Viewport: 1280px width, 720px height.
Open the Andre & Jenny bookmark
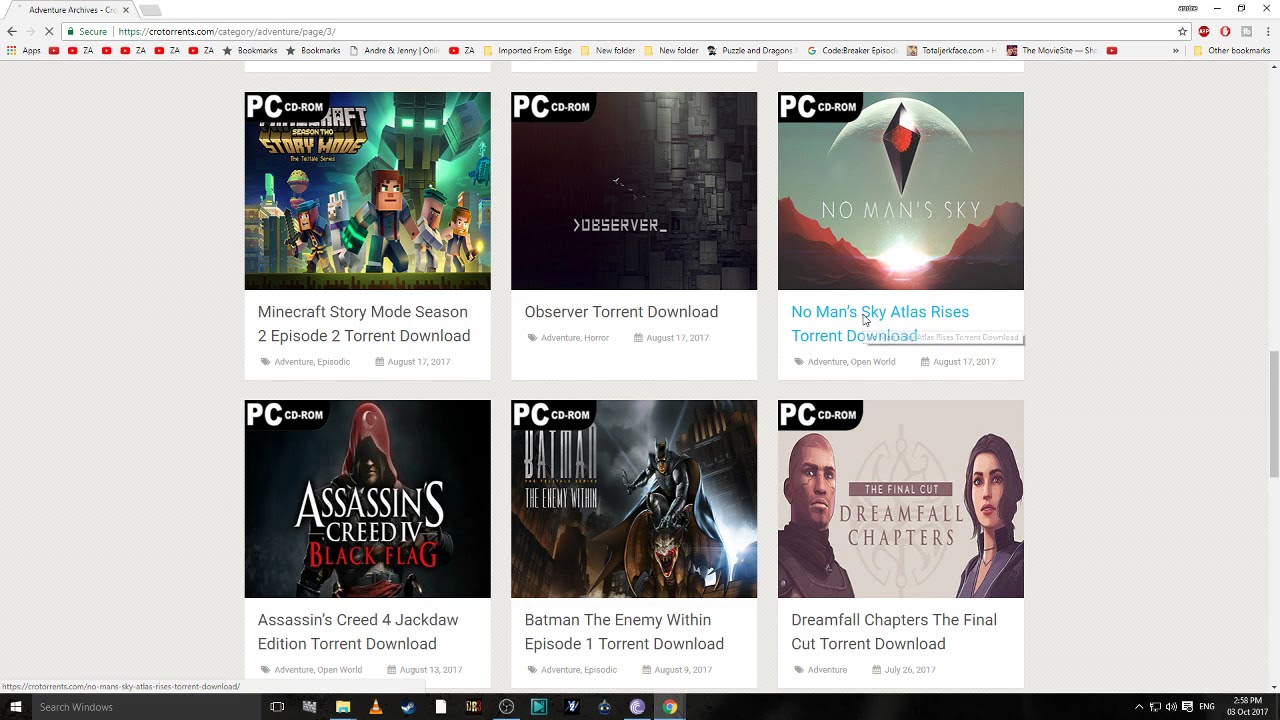pyautogui.click(x=394, y=50)
